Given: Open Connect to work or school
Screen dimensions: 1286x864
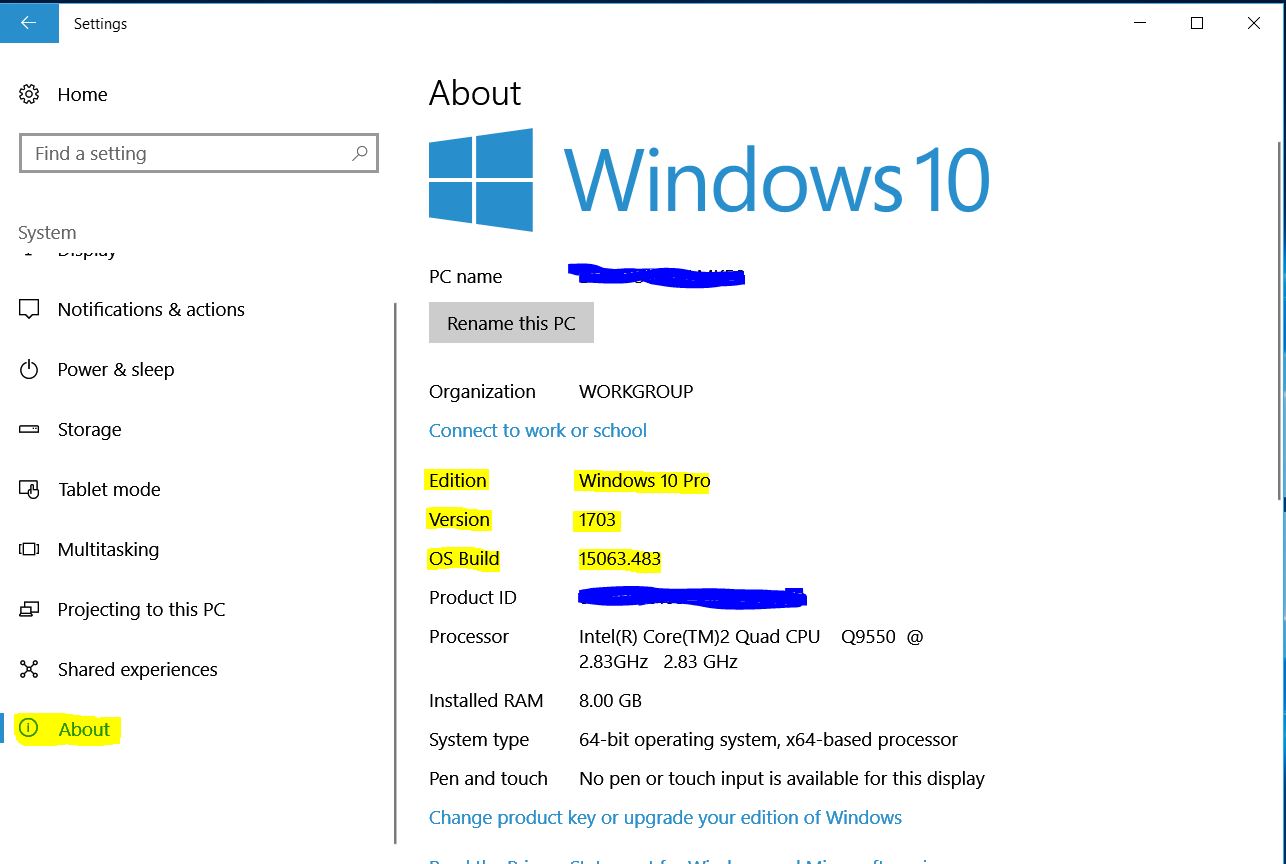Looking at the screenshot, I should click(537, 430).
